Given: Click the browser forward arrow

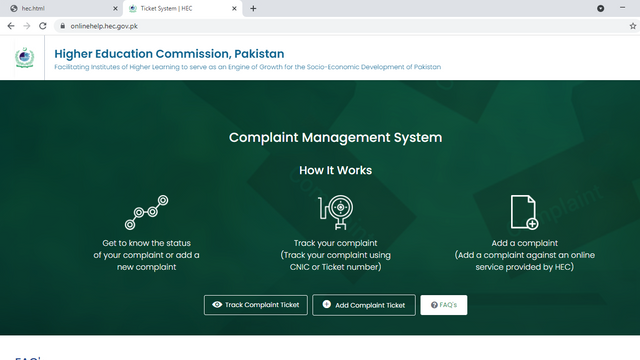Looking at the screenshot, I should tap(27, 26).
